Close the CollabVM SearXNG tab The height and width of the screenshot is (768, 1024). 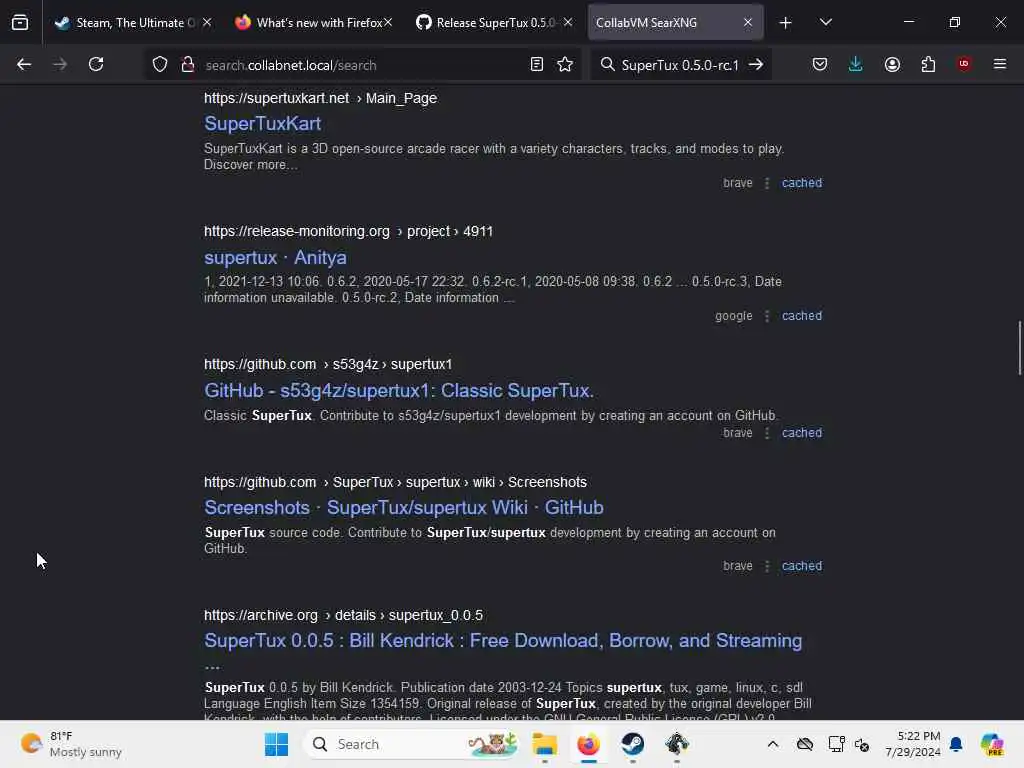pos(748,23)
